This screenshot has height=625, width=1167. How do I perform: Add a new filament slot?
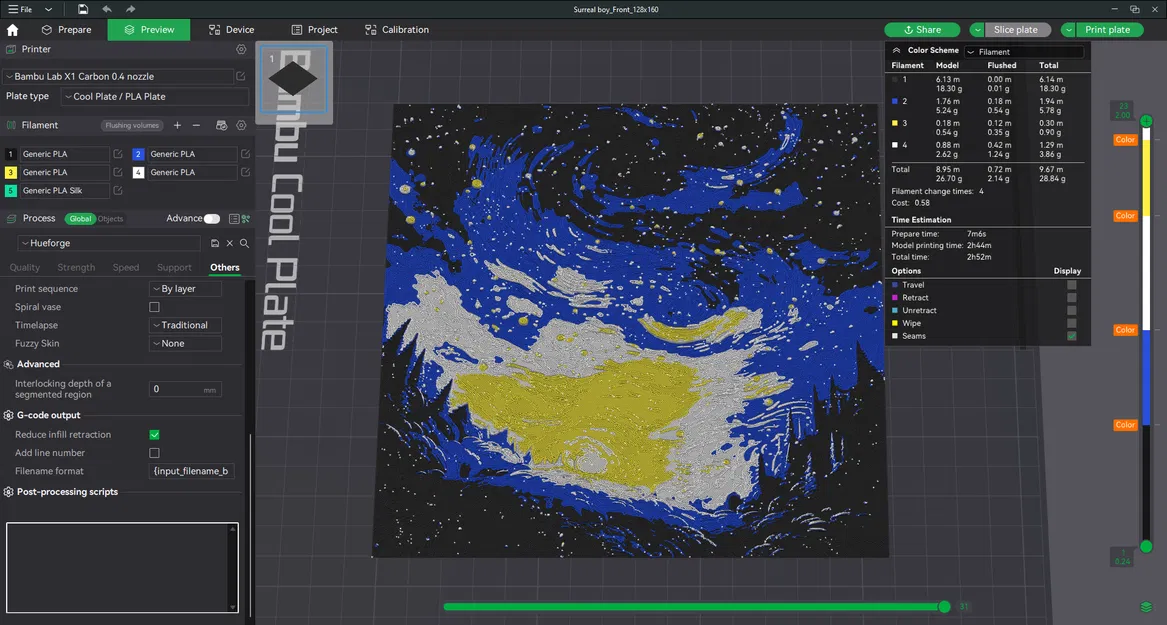tap(176, 125)
